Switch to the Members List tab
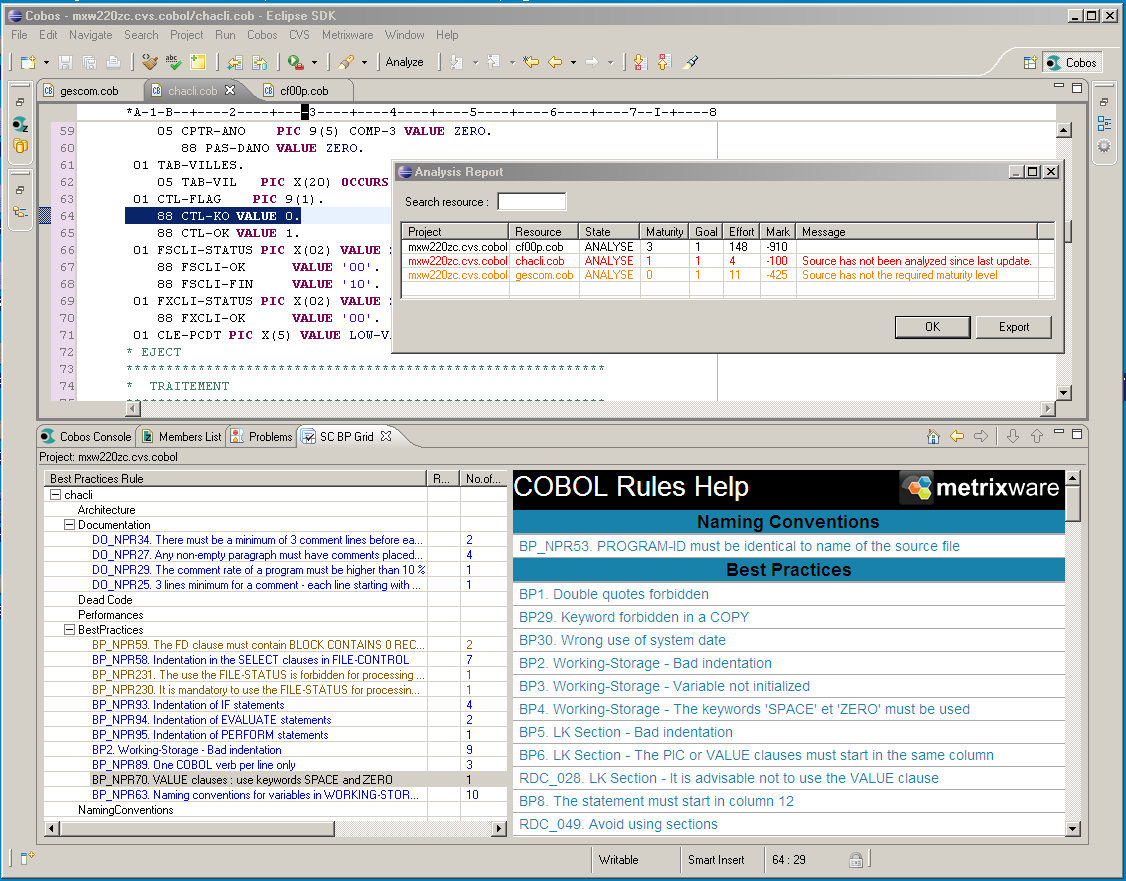1126x881 pixels. tap(182, 437)
